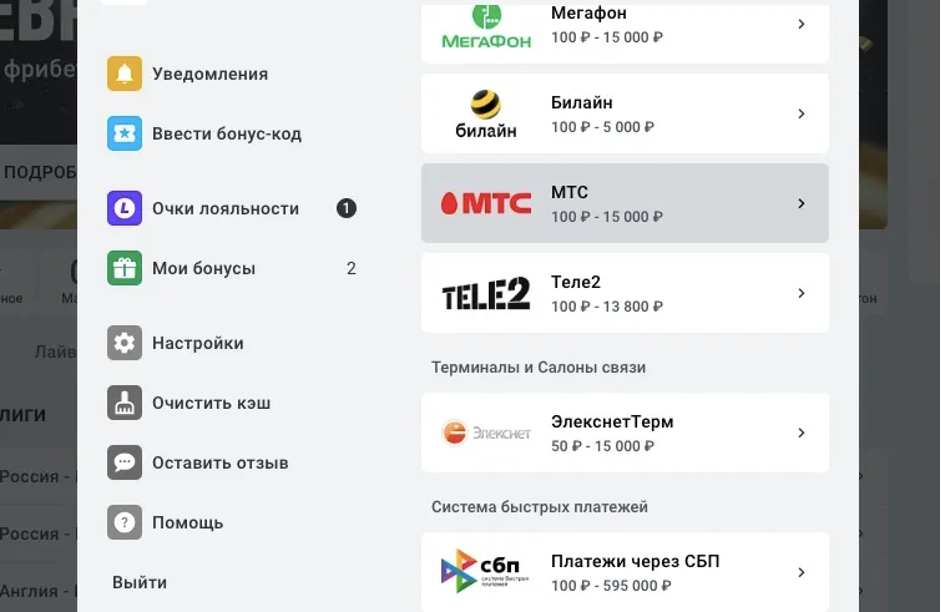Open the Уведомления menu item
The width and height of the screenshot is (941, 612).
click(210, 74)
